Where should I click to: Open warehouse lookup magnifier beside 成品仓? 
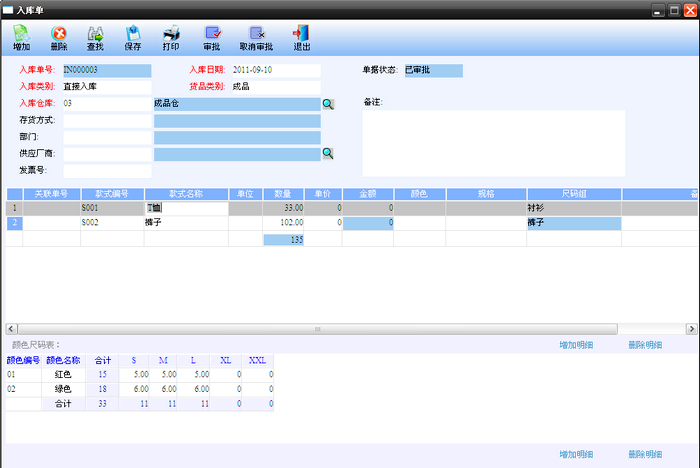click(327, 104)
